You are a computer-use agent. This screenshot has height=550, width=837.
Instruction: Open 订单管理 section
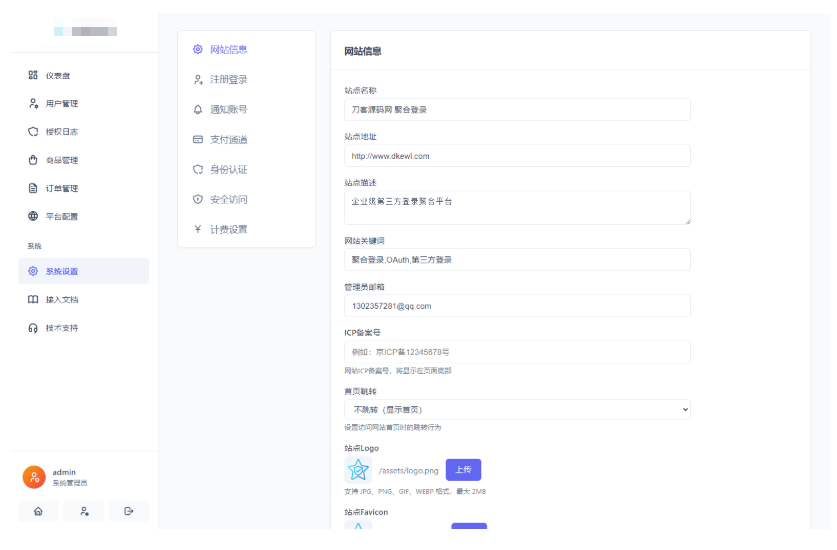tap(83, 188)
